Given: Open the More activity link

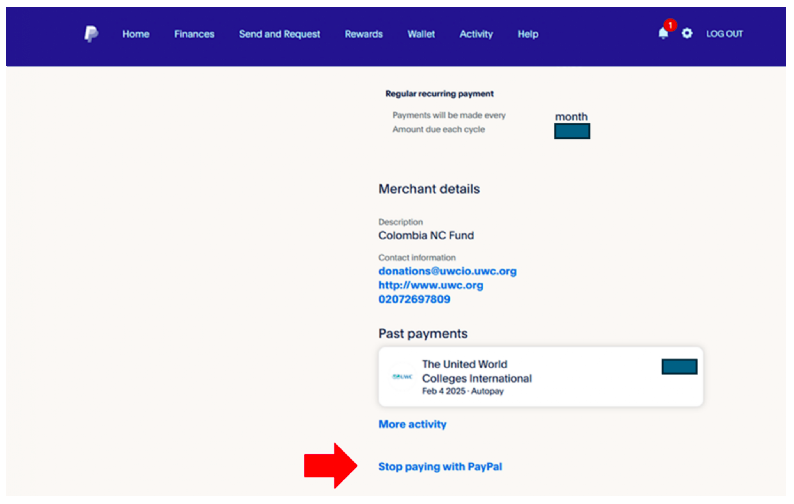Looking at the screenshot, I should click(x=413, y=424).
